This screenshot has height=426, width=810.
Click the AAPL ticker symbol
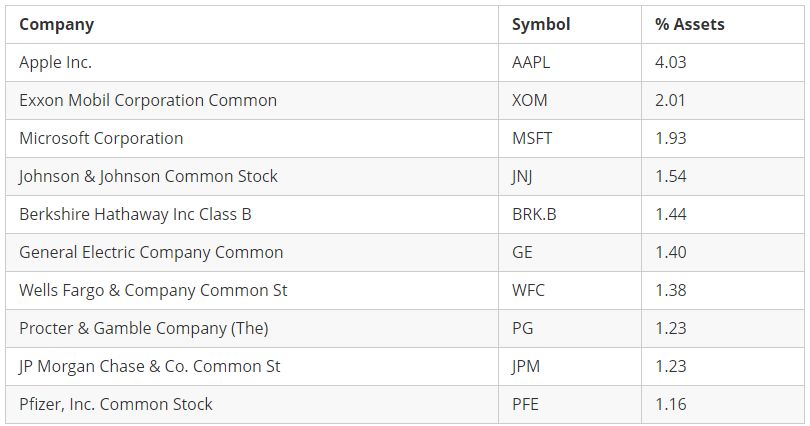pos(531,62)
